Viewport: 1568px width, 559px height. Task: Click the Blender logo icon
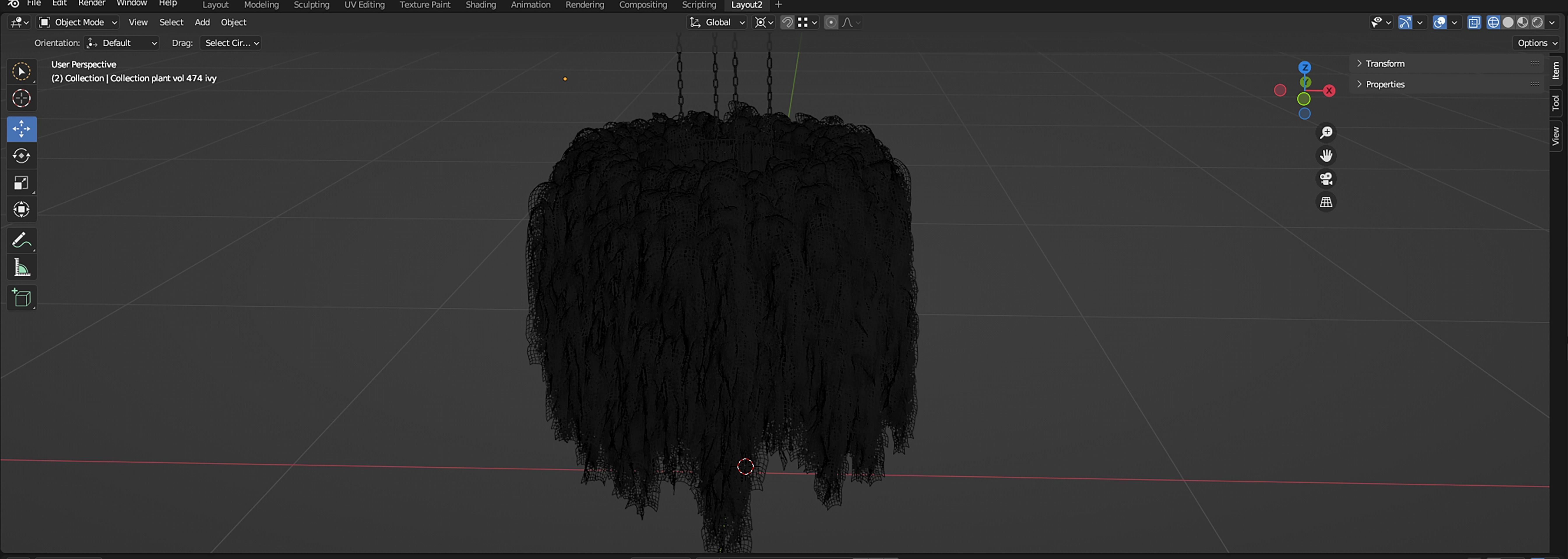(x=13, y=4)
